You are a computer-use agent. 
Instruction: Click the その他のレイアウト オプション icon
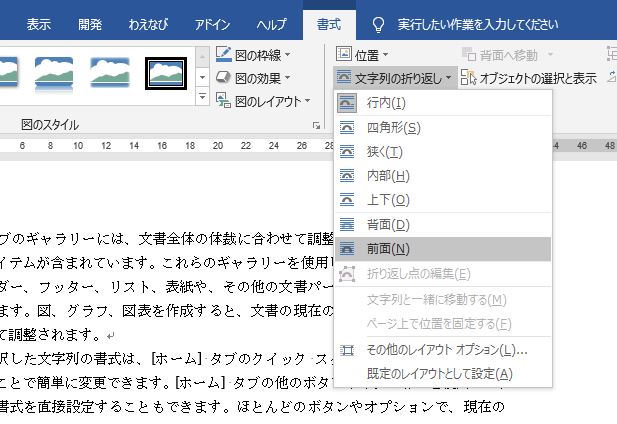[347, 350]
